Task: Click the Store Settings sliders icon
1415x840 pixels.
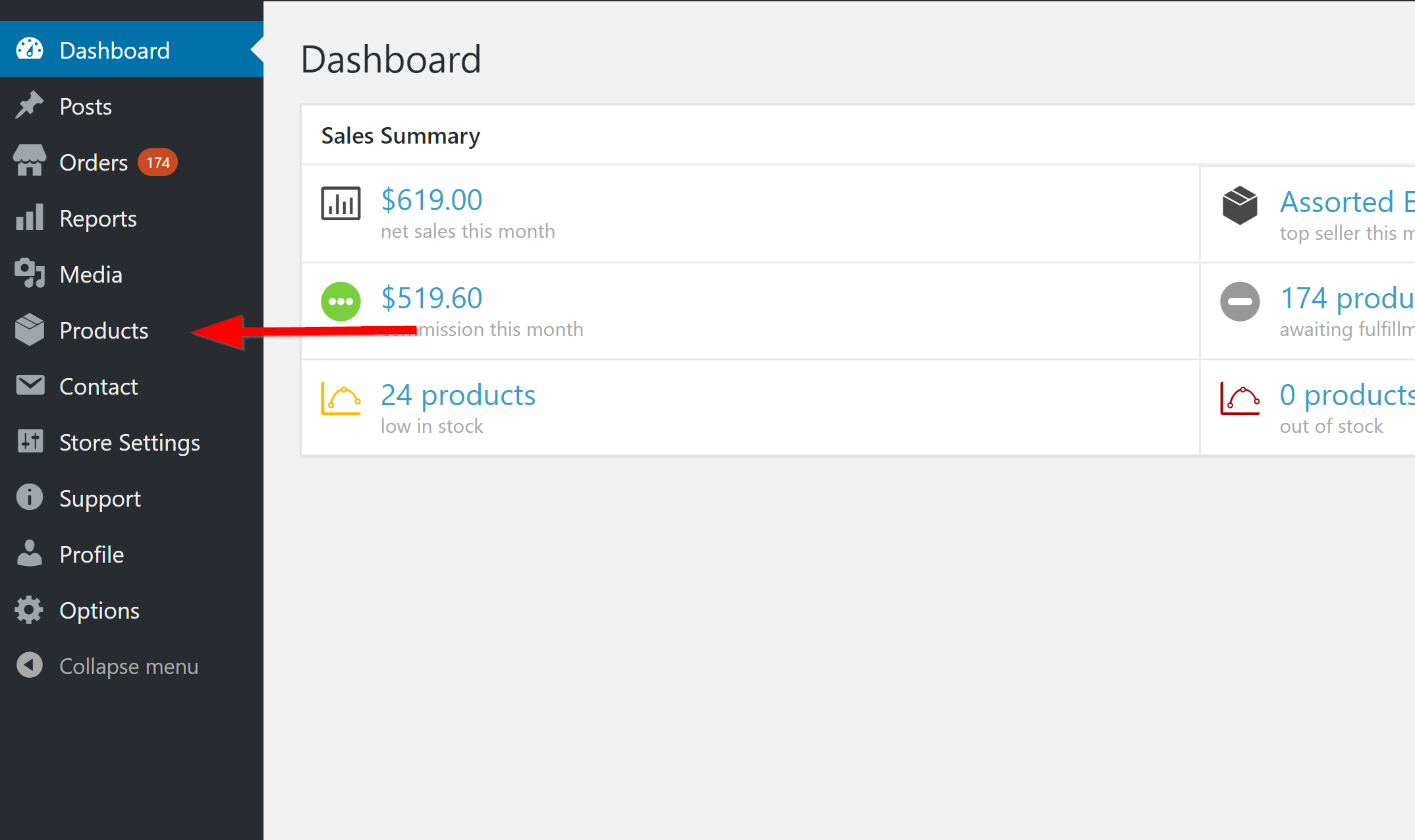Action: (x=30, y=442)
